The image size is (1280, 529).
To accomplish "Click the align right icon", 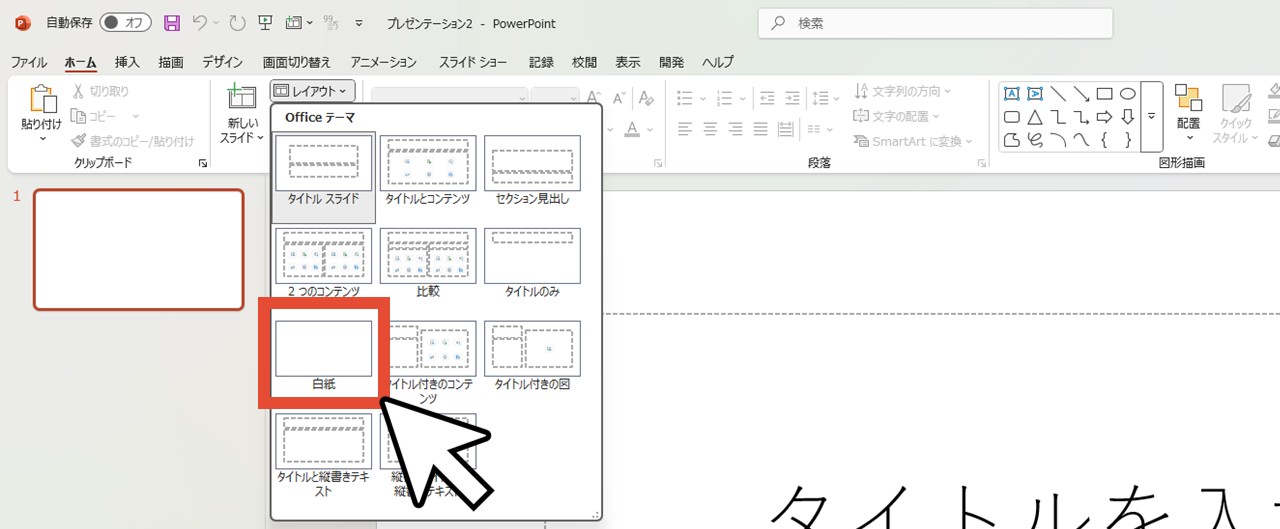I will click(x=737, y=129).
